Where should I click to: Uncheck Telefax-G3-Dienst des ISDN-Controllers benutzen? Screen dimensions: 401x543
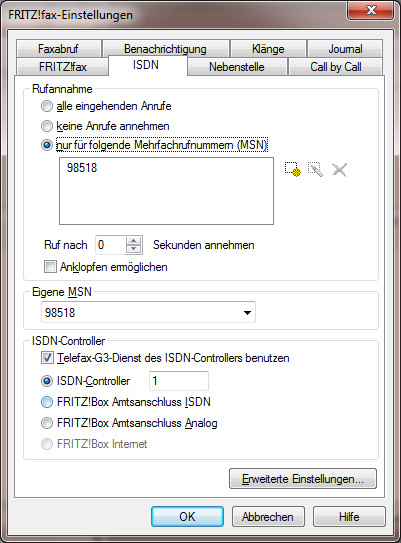coord(47,358)
